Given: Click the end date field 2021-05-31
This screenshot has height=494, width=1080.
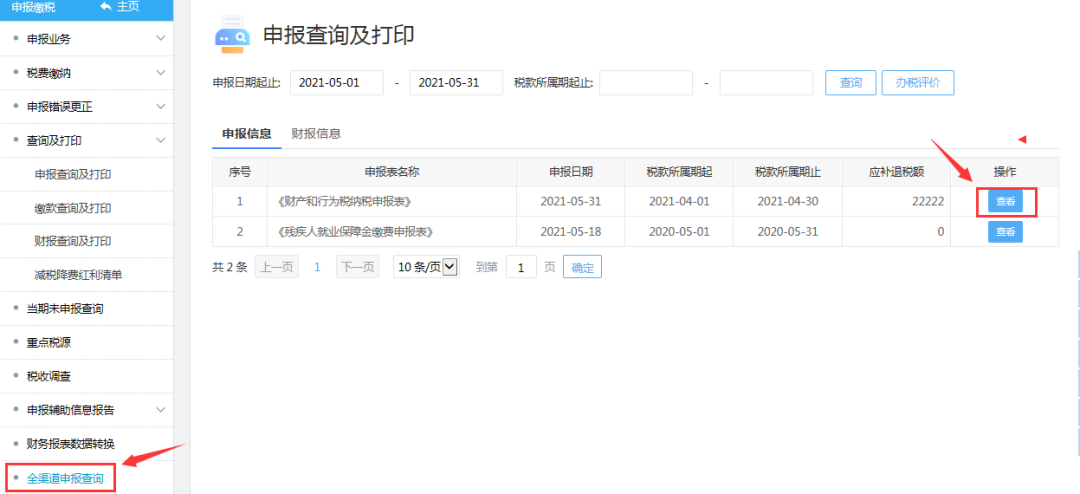Looking at the screenshot, I should coord(456,83).
